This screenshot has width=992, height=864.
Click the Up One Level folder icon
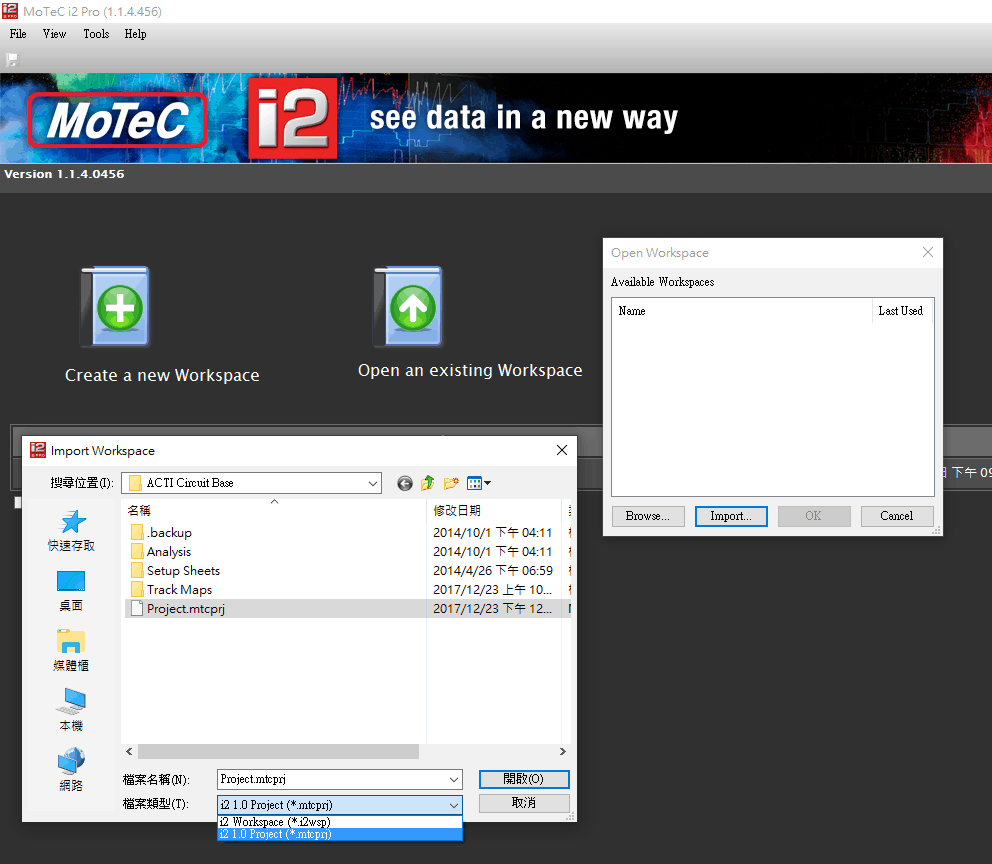click(x=427, y=483)
